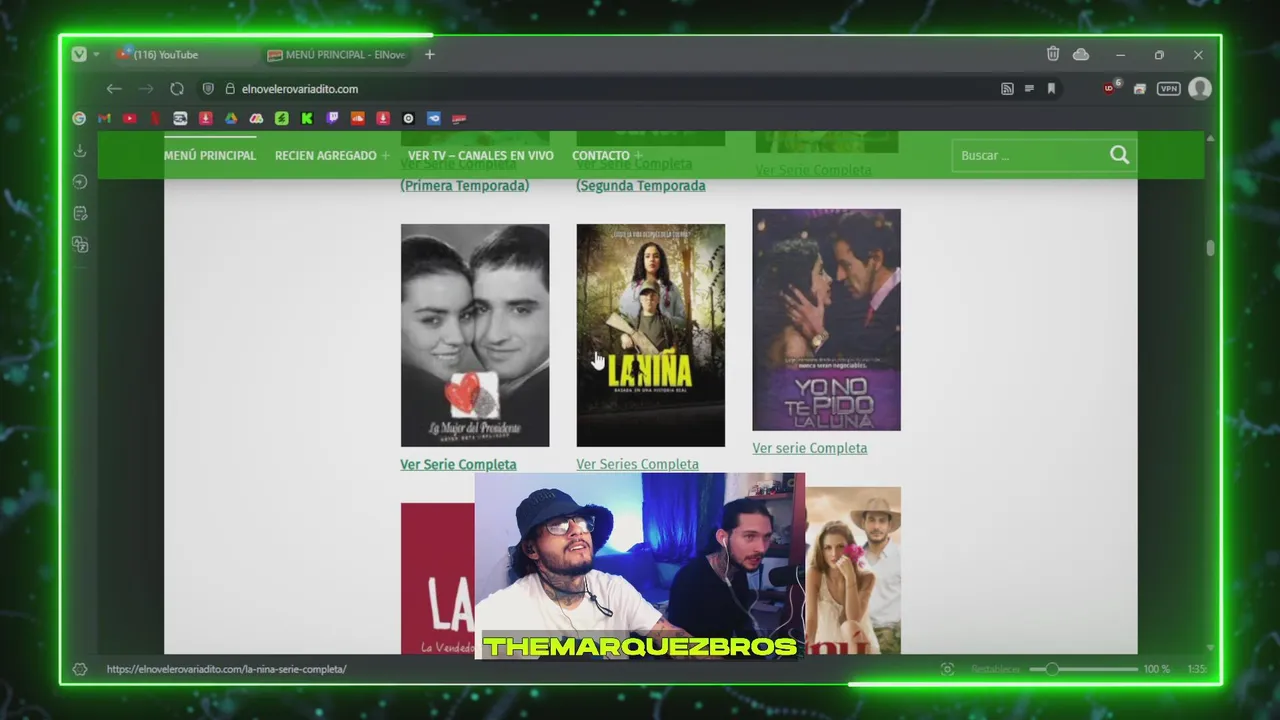Click Ver serie Completa under Yo No Te Pido
This screenshot has height=720, width=1280.
[810, 448]
